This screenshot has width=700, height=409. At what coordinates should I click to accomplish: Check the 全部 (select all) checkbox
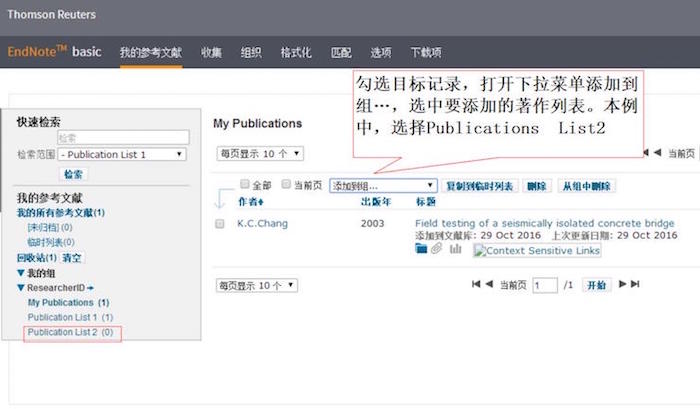[245, 184]
